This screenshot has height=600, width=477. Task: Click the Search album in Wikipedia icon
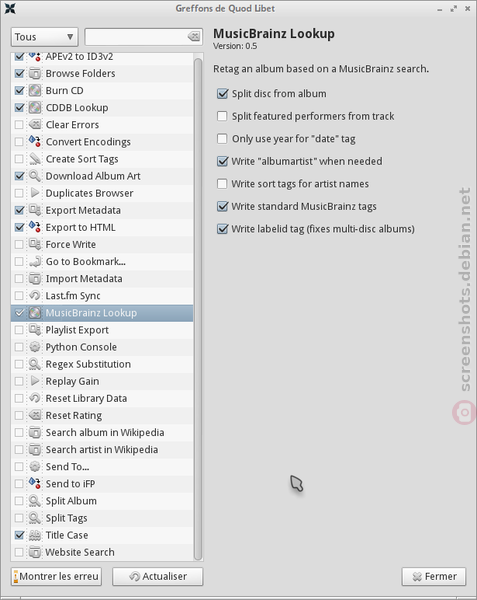pos(35,432)
